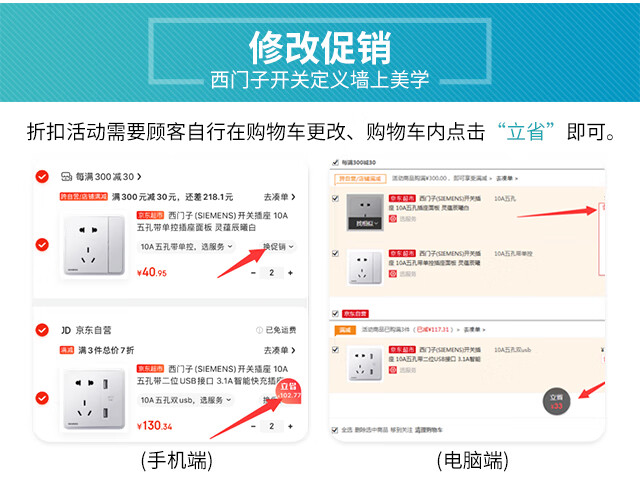Click the info icon by 已免运费
The height and width of the screenshot is (502, 640).
pyautogui.click(x=259, y=330)
